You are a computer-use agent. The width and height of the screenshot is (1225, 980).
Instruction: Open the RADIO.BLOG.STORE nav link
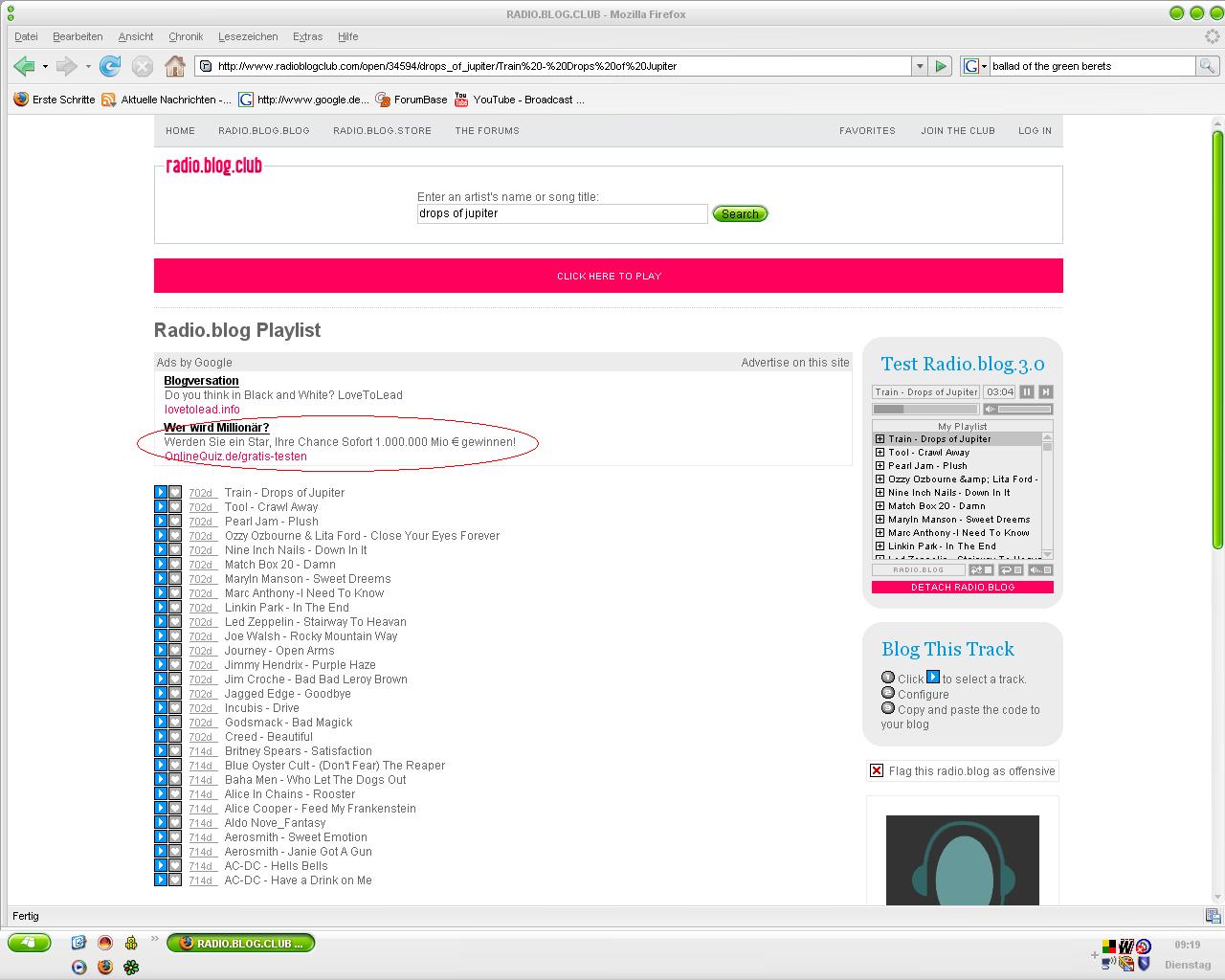pyautogui.click(x=382, y=131)
